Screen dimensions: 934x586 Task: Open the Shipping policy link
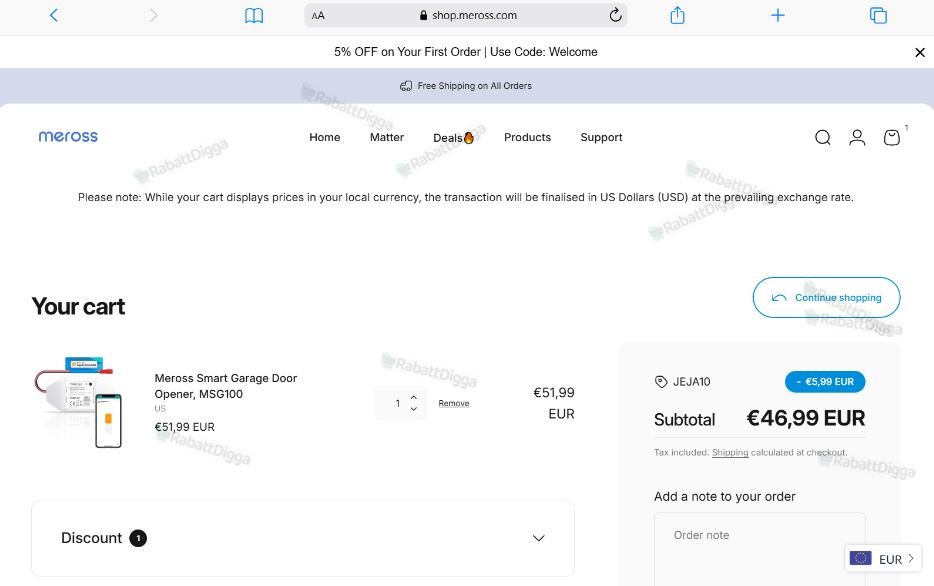point(730,453)
